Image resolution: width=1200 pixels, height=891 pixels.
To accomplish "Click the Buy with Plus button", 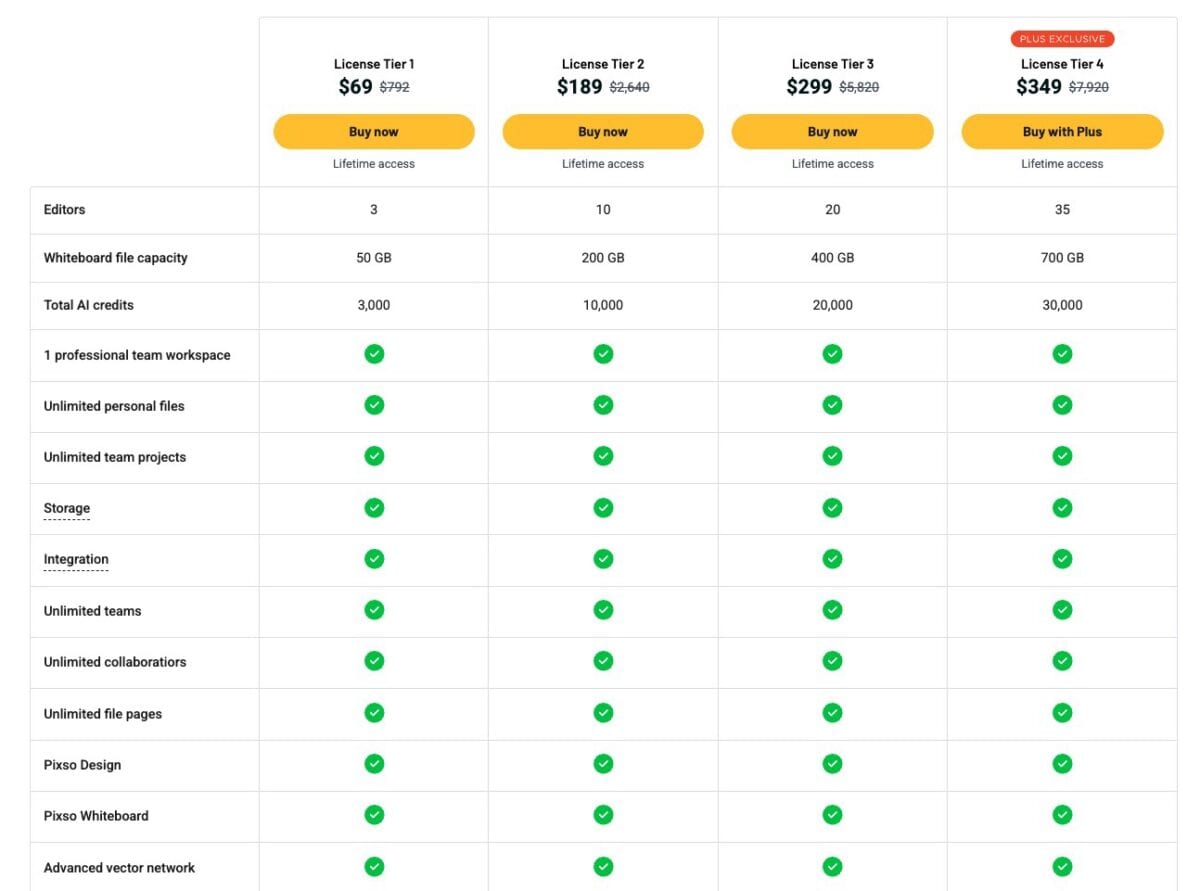I will tap(1062, 131).
